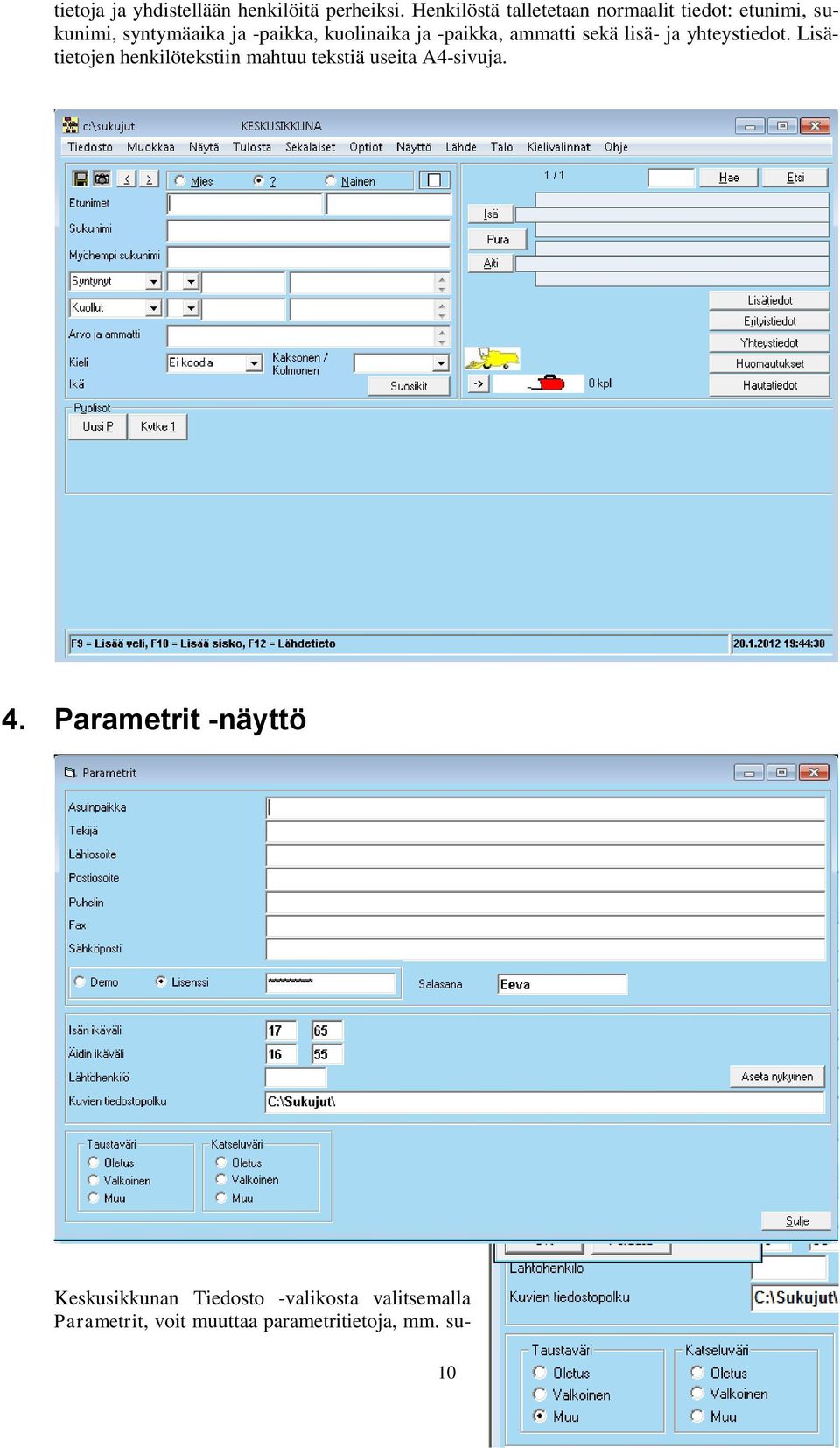Viewport: 840px width, 1448px height.
Task: Click the floppy disk save icon in Keskusikkuna
Action: tap(80, 179)
